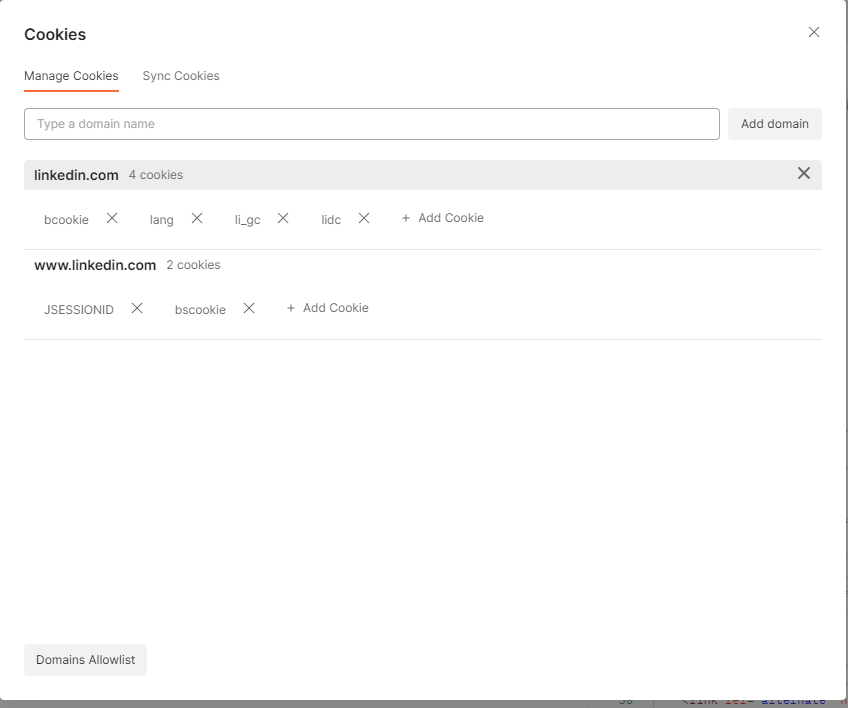Delete the bcookie cookie
The width and height of the screenshot is (848, 708).
112,218
